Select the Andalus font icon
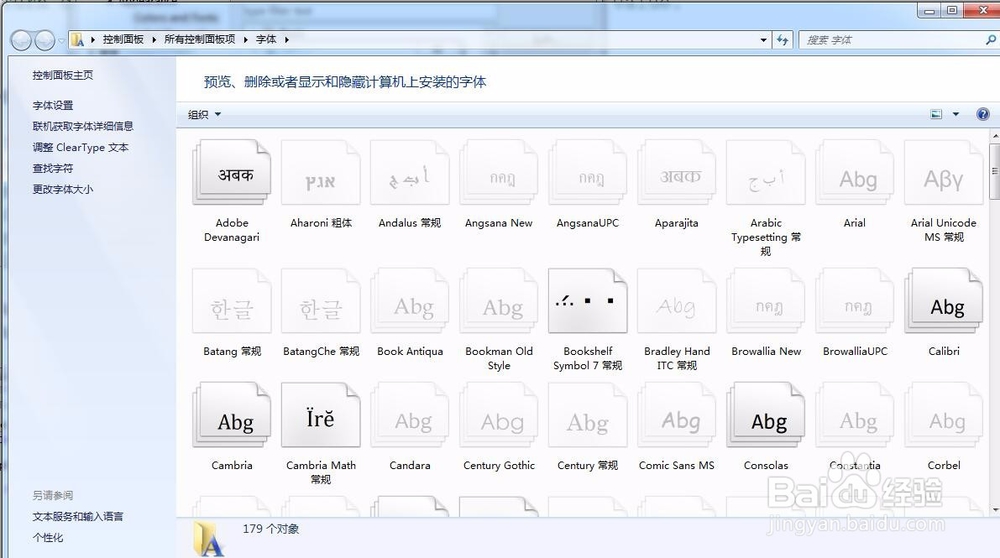Screen dimensions: 1000x558 (409, 172)
